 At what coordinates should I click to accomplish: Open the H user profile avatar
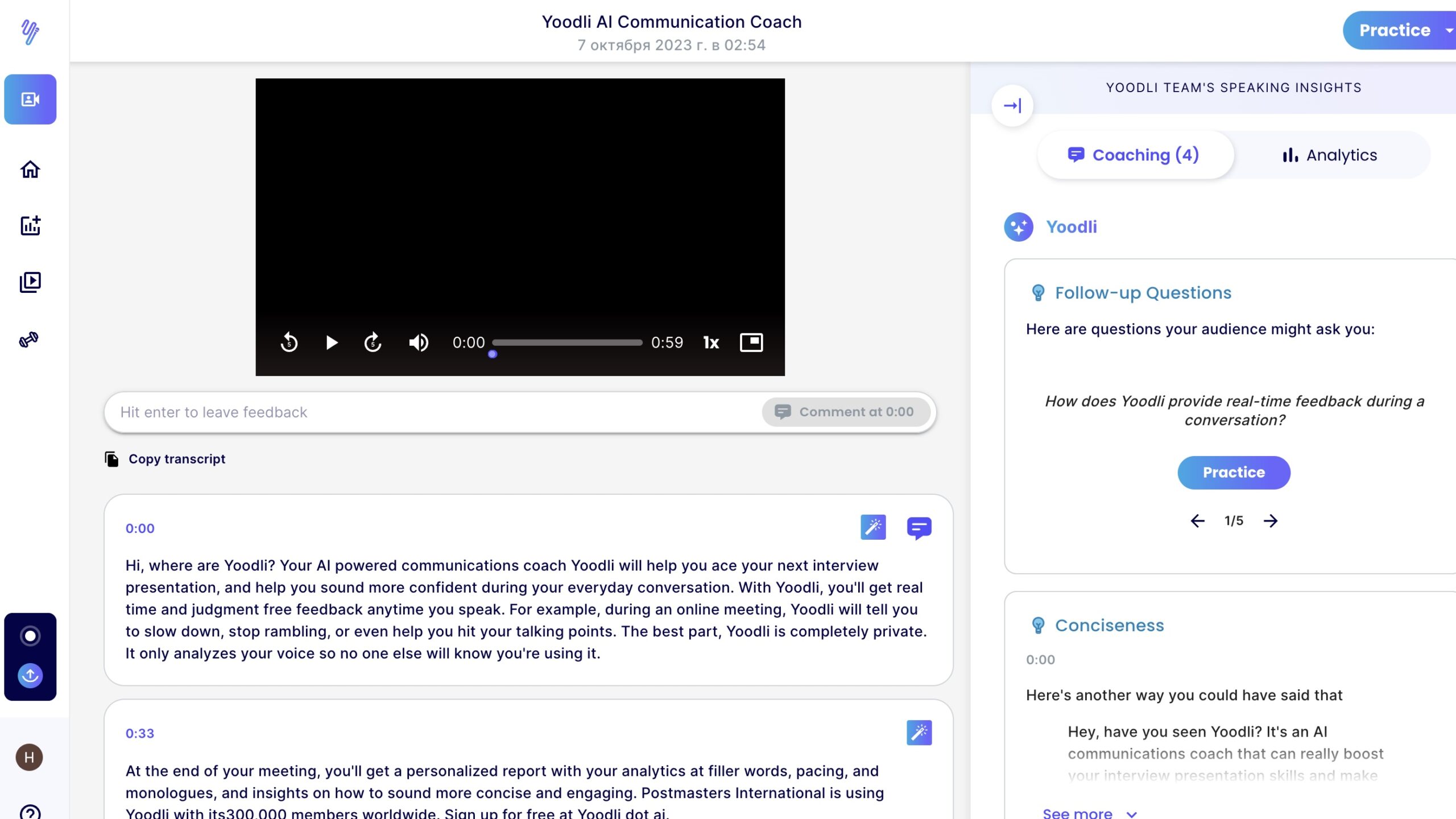(x=30, y=757)
